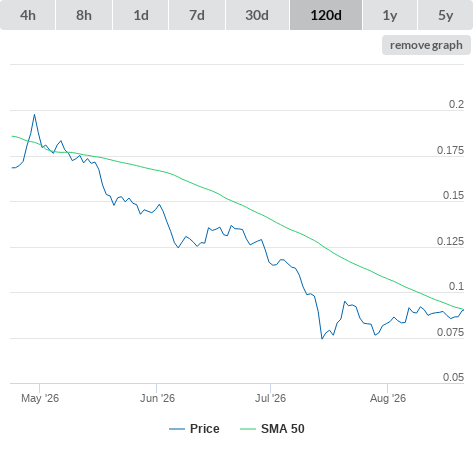
Task: Click the Jul '26 axis label
Action: click(270, 398)
